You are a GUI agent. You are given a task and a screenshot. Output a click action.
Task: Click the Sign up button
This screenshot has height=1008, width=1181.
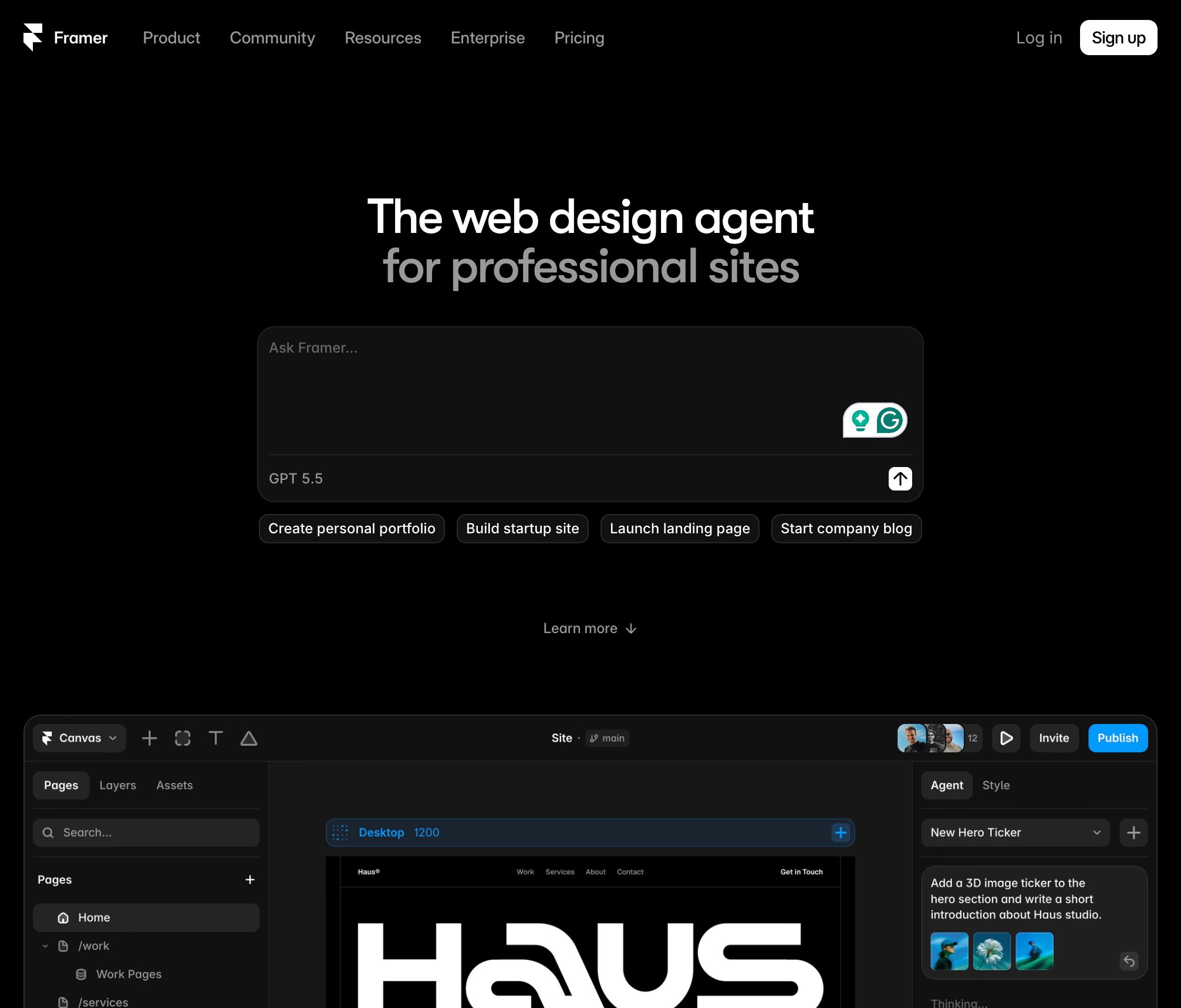point(1118,38)
